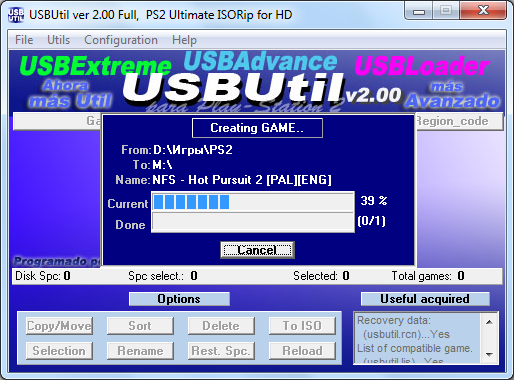Click the 'Recovery data:' text line
Screen dimensions: 514x380
[394, 320]
